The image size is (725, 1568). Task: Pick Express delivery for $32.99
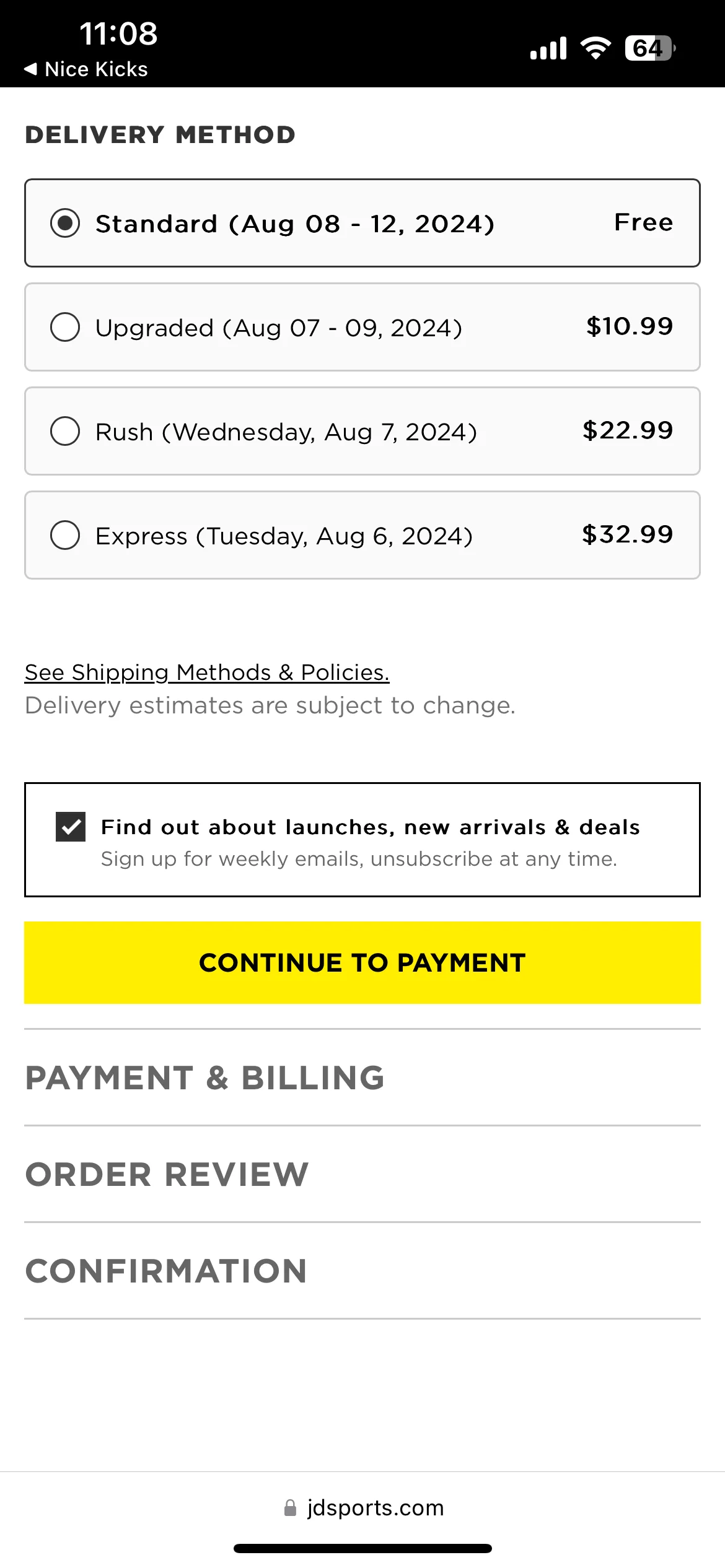362,535
